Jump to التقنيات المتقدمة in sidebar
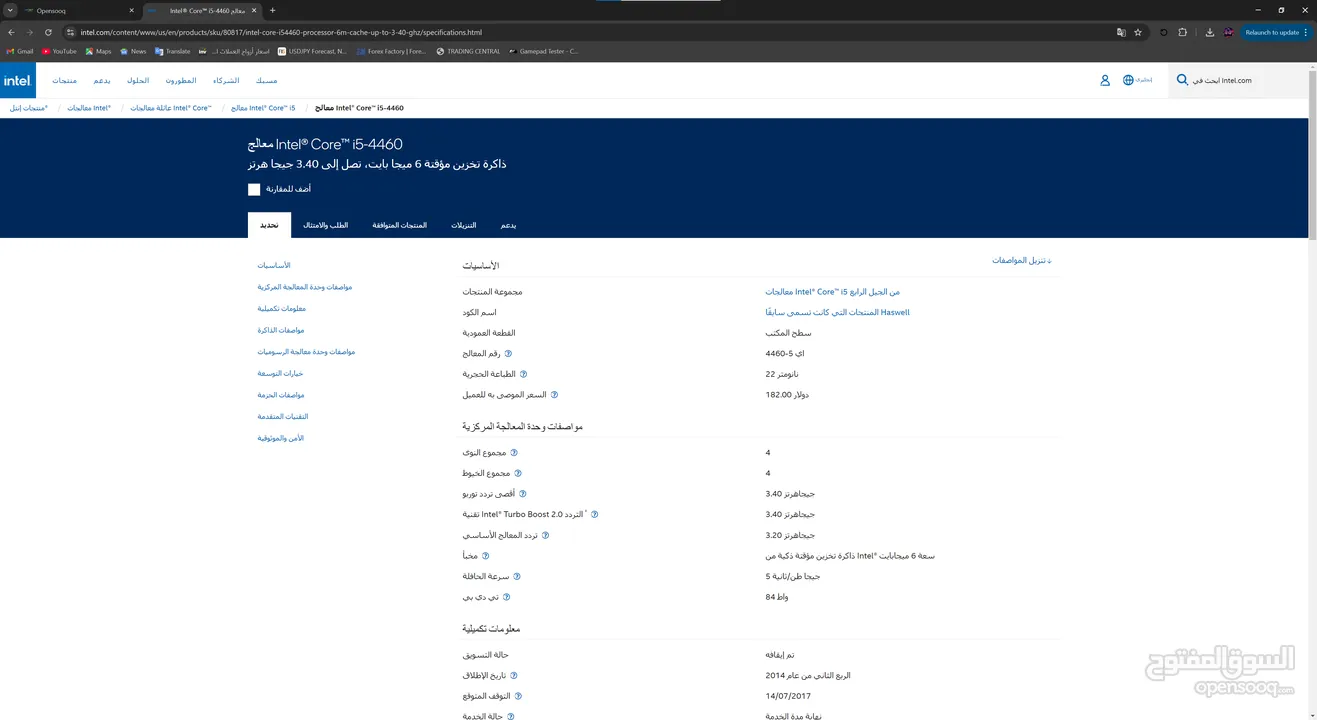 click(283, 416)
